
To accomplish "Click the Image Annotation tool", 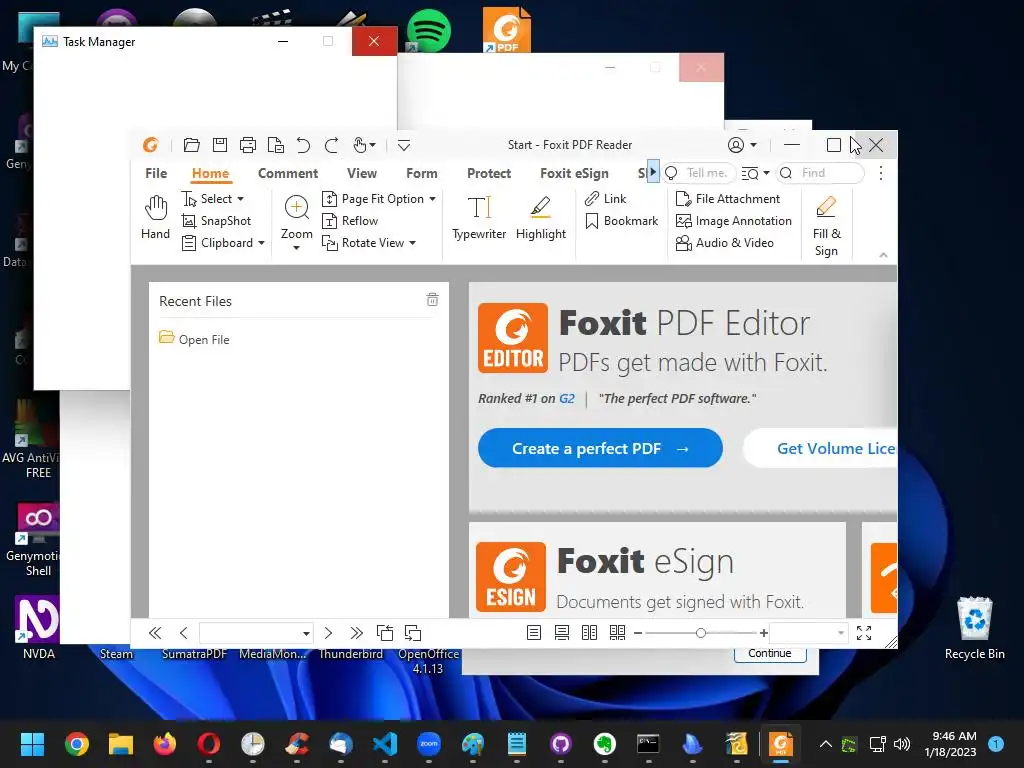I will click(733, 221).
